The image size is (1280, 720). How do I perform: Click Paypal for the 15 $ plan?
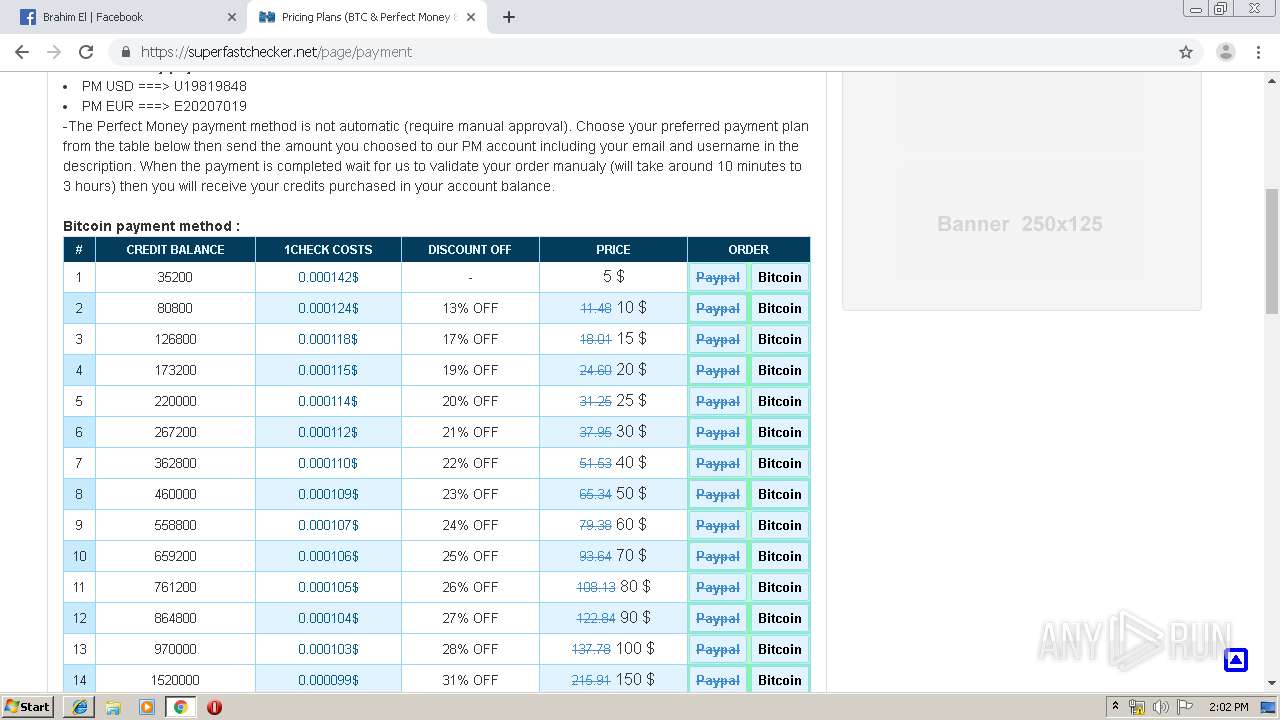pyautogui.click(x=718, y=339)
